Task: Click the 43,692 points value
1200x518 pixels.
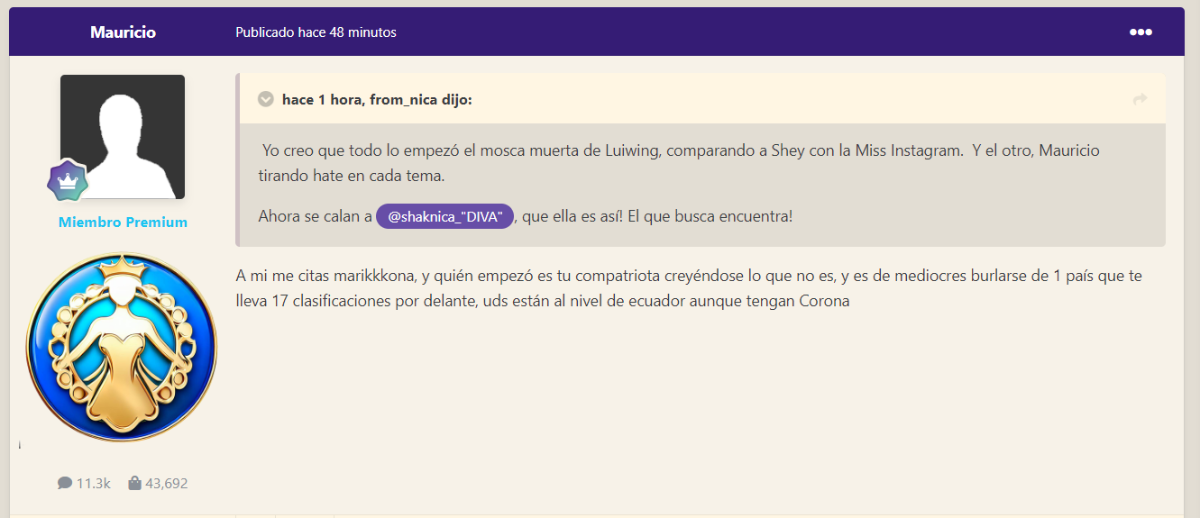Action: pos(167,483)
